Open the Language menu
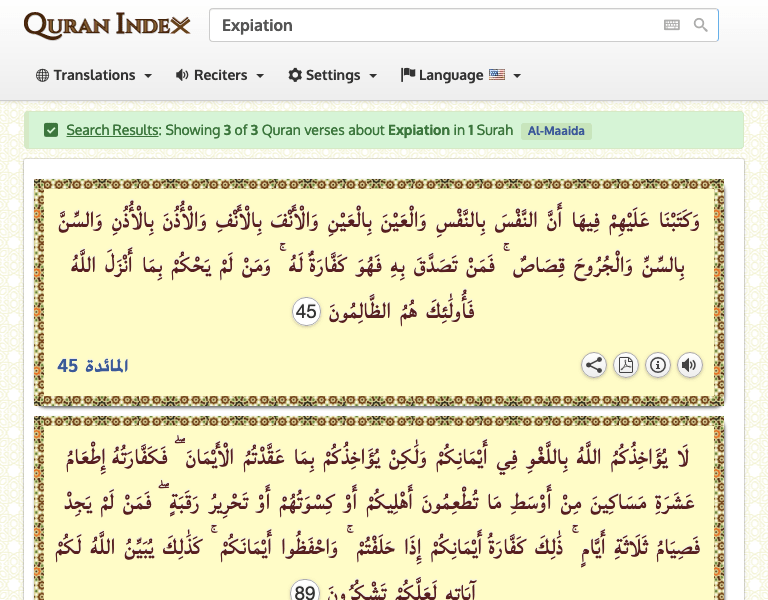Image resolution: width=768 pixels, height=600 pixels. point(460,75)
